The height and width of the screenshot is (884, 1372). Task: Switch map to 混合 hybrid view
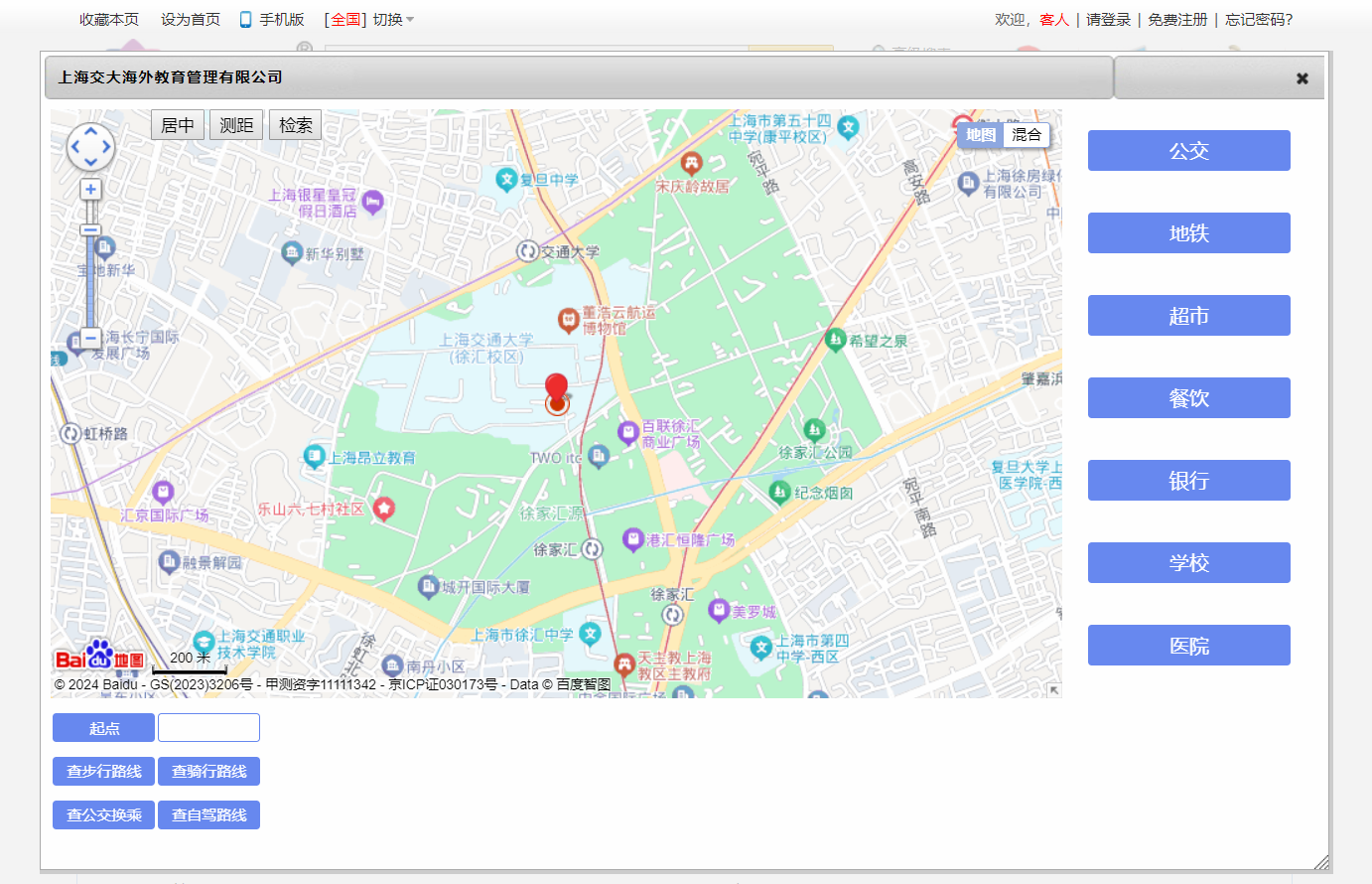tap(1027, 135)
